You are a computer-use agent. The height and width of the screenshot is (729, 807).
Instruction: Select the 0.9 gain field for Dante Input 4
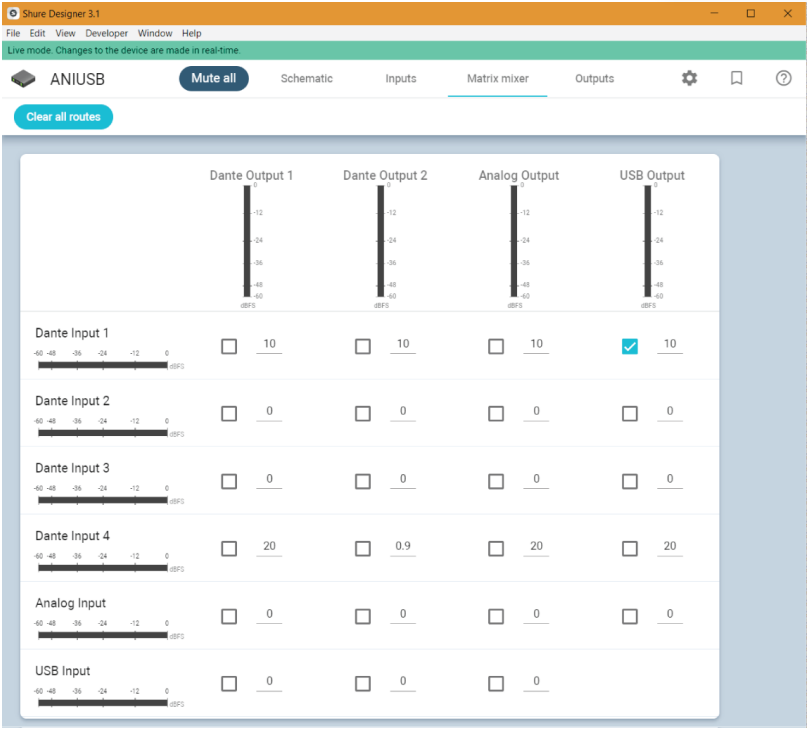click(401, 548)
